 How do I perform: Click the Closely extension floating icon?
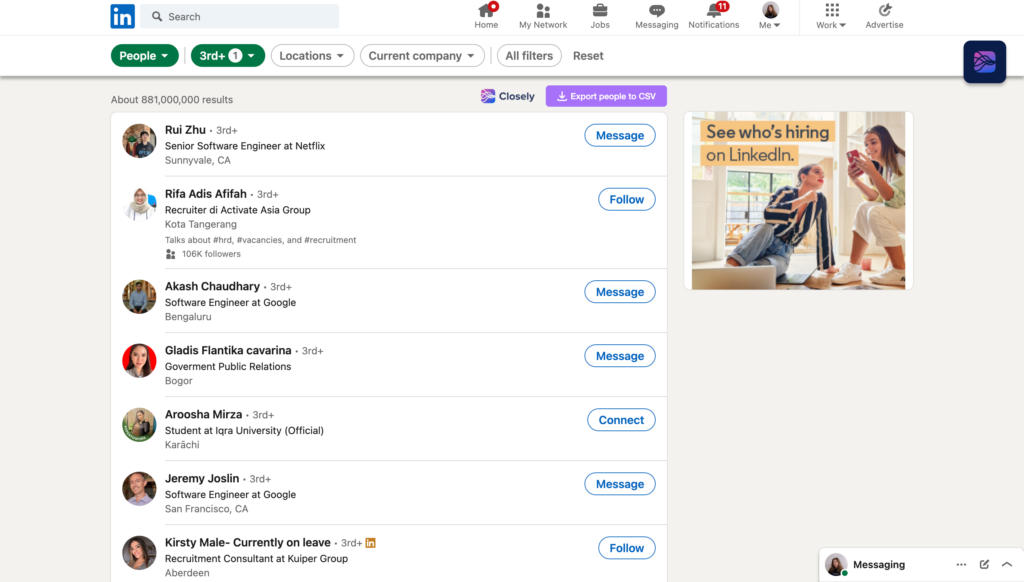pos(984,62)
